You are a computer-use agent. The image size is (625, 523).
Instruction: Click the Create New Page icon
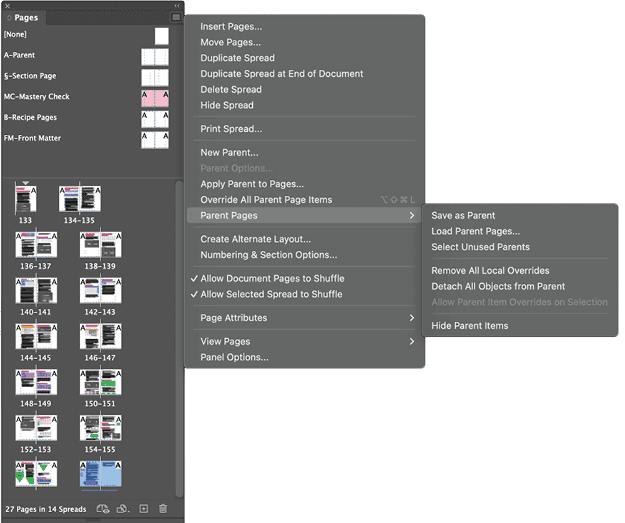(143, 509)
